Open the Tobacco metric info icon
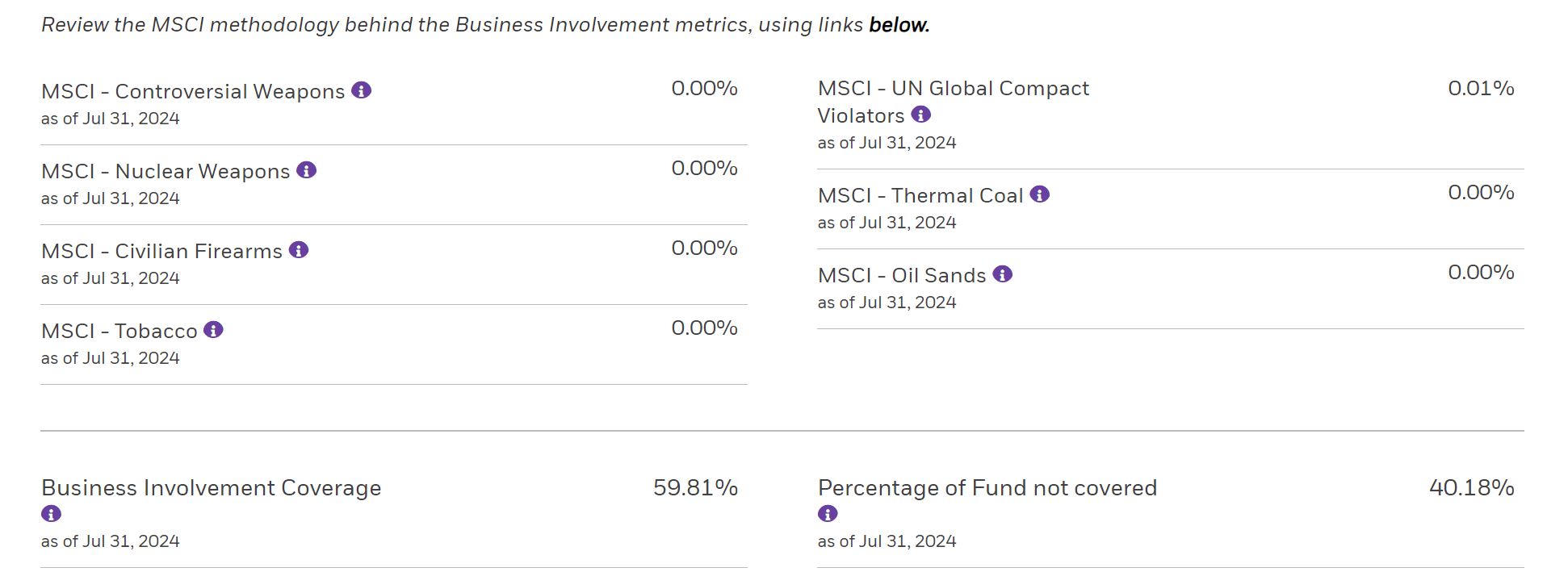 213,330
